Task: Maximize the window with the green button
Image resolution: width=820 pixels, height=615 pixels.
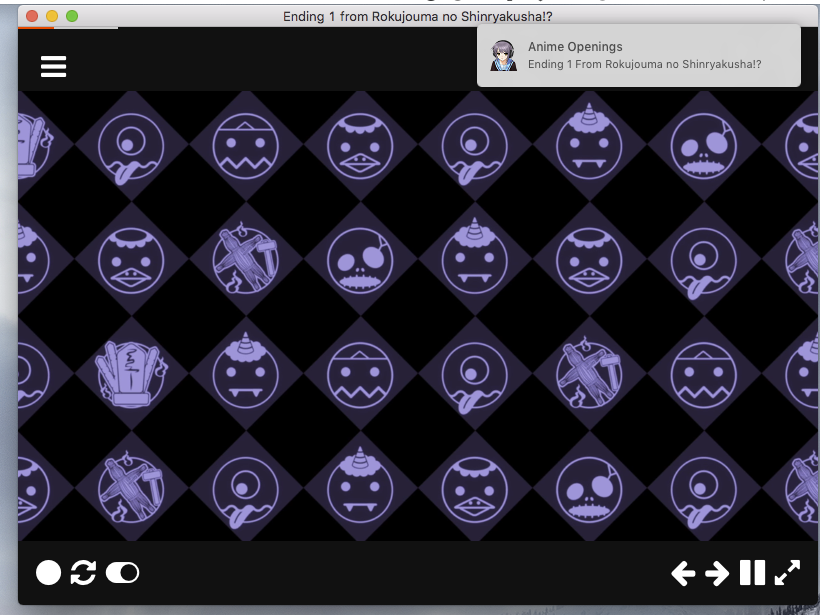Action: tap(72, 16)
